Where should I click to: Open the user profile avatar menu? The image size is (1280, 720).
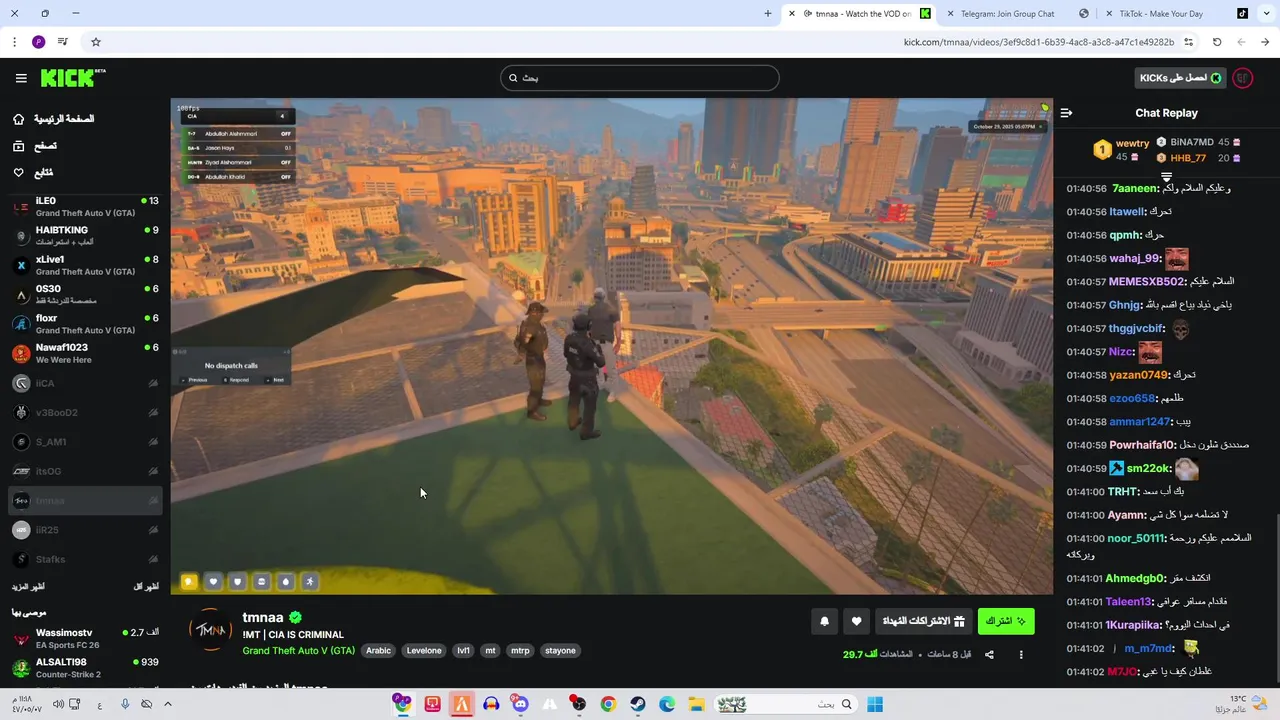click(1243, 78)
